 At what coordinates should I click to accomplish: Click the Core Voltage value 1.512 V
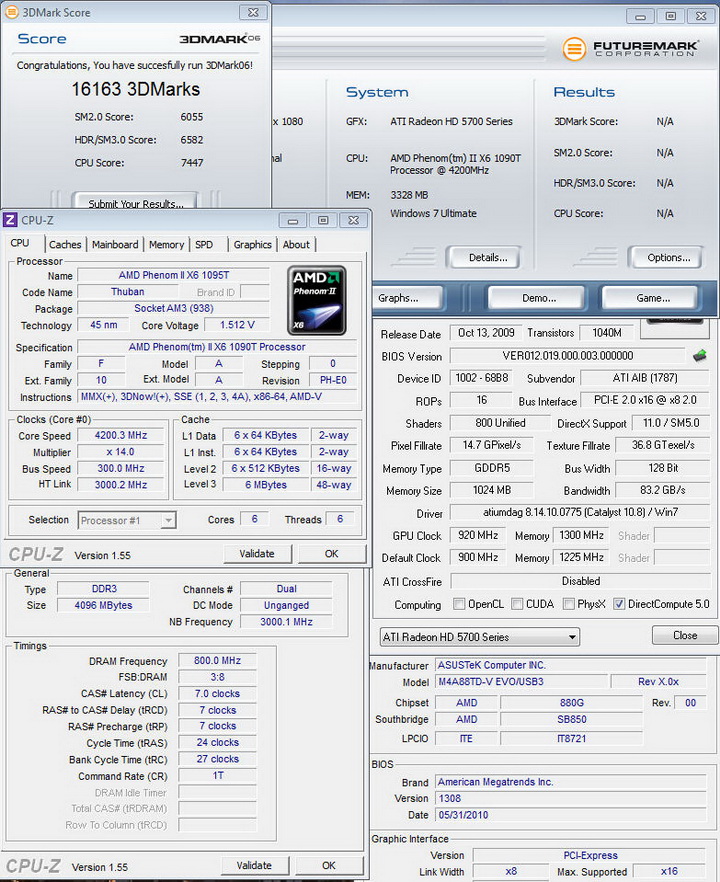pos(237,325)
